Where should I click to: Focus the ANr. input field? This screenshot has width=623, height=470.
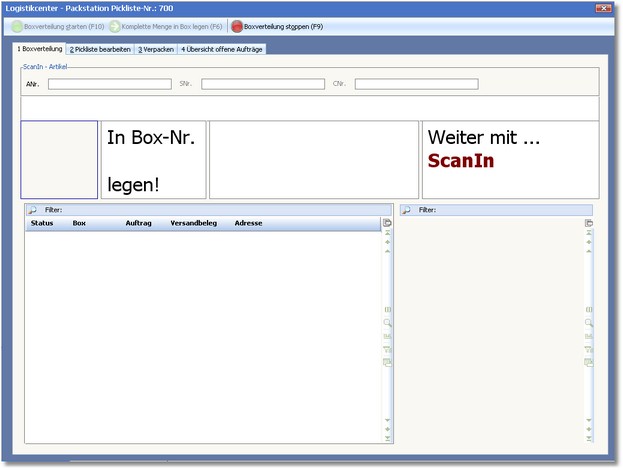[109, 84]
